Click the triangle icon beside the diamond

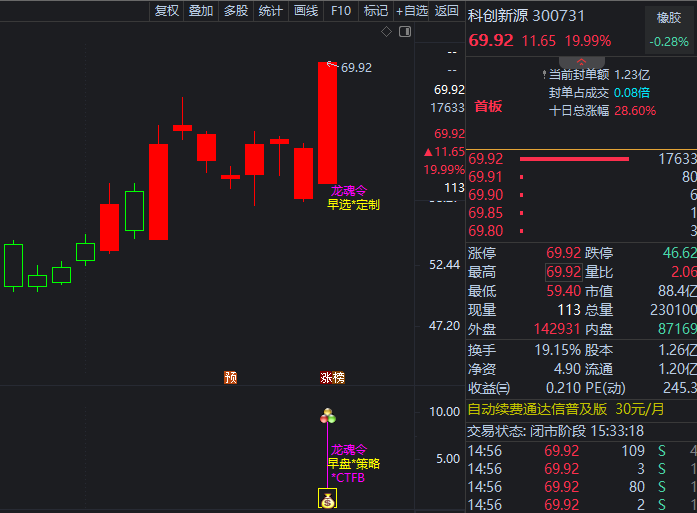(404, 33)
